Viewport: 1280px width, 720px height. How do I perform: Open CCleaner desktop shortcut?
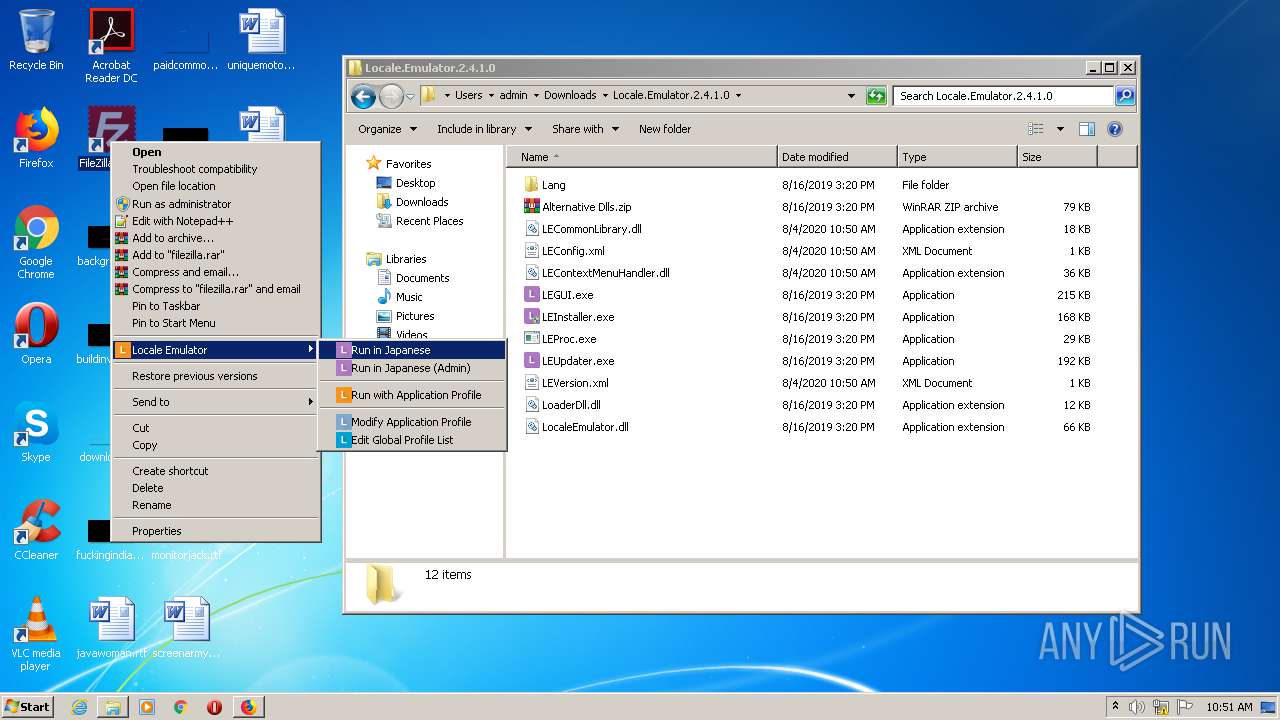[x=36, y=530]
